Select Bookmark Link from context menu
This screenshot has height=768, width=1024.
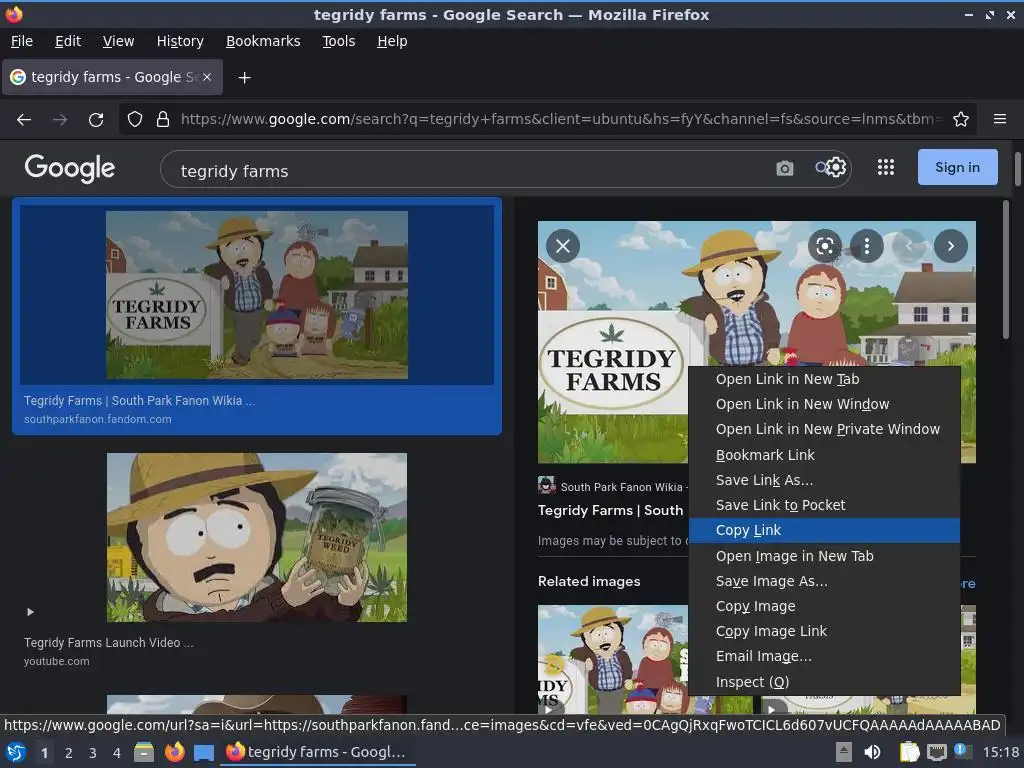tap(824, 455)
